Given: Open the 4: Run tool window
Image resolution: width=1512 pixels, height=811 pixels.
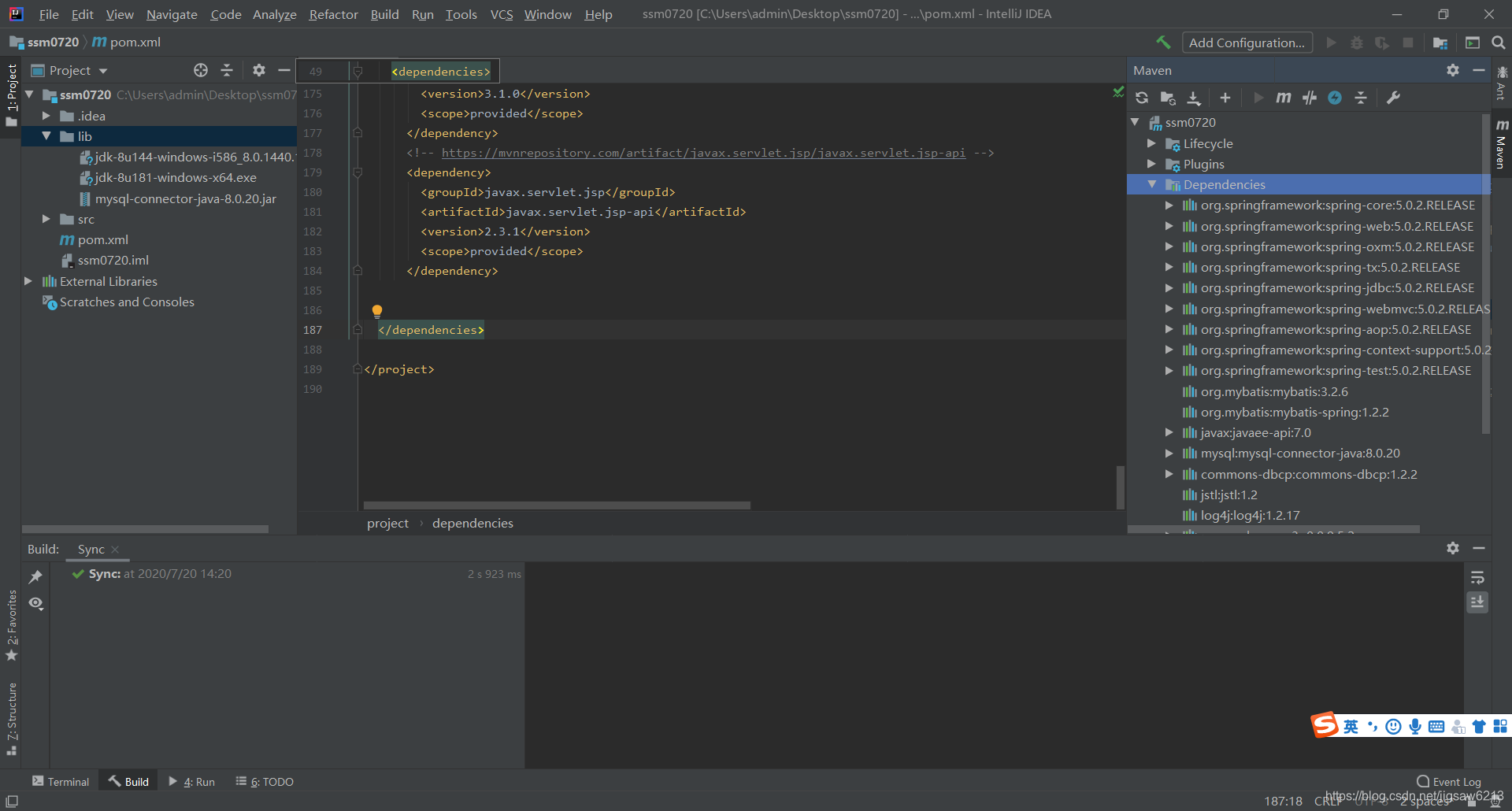Looking at the screenshot, I should point(191,781).
